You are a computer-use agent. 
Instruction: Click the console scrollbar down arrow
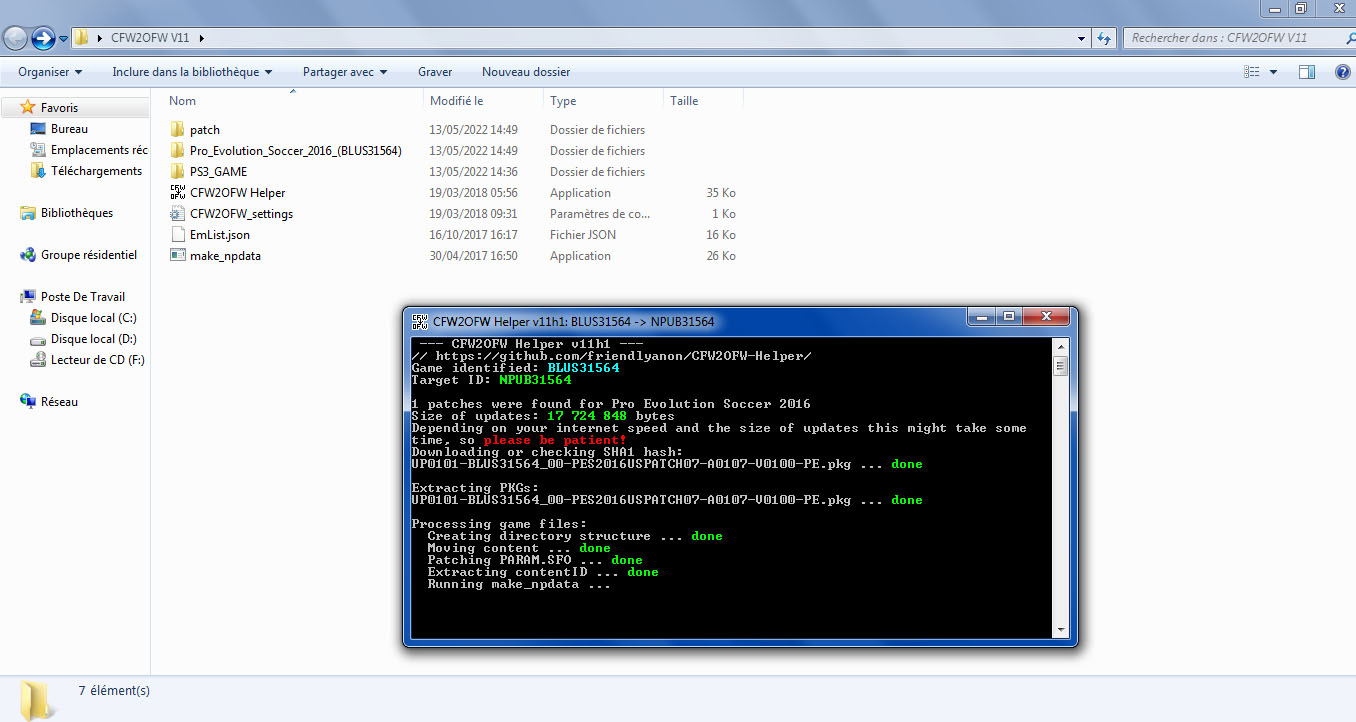point(1060,629)
